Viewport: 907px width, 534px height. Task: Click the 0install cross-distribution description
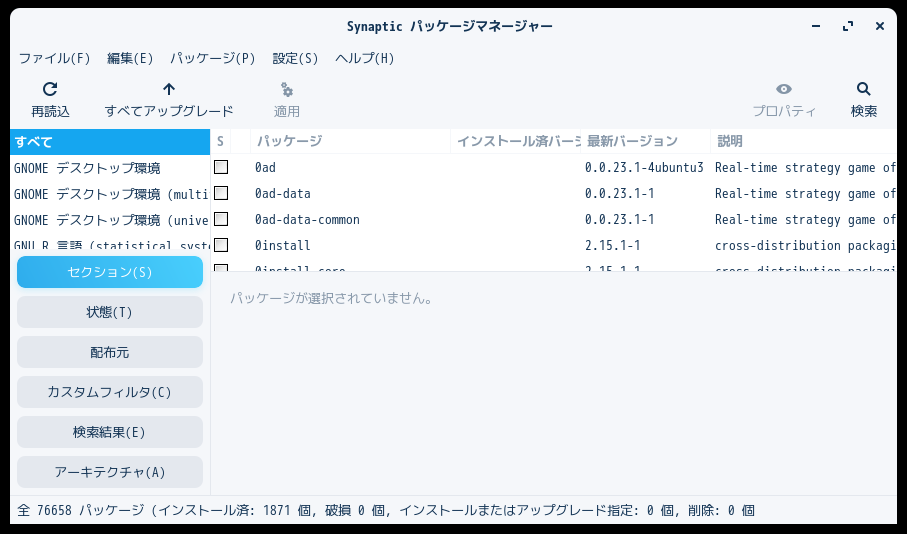[x=805, y=246]
